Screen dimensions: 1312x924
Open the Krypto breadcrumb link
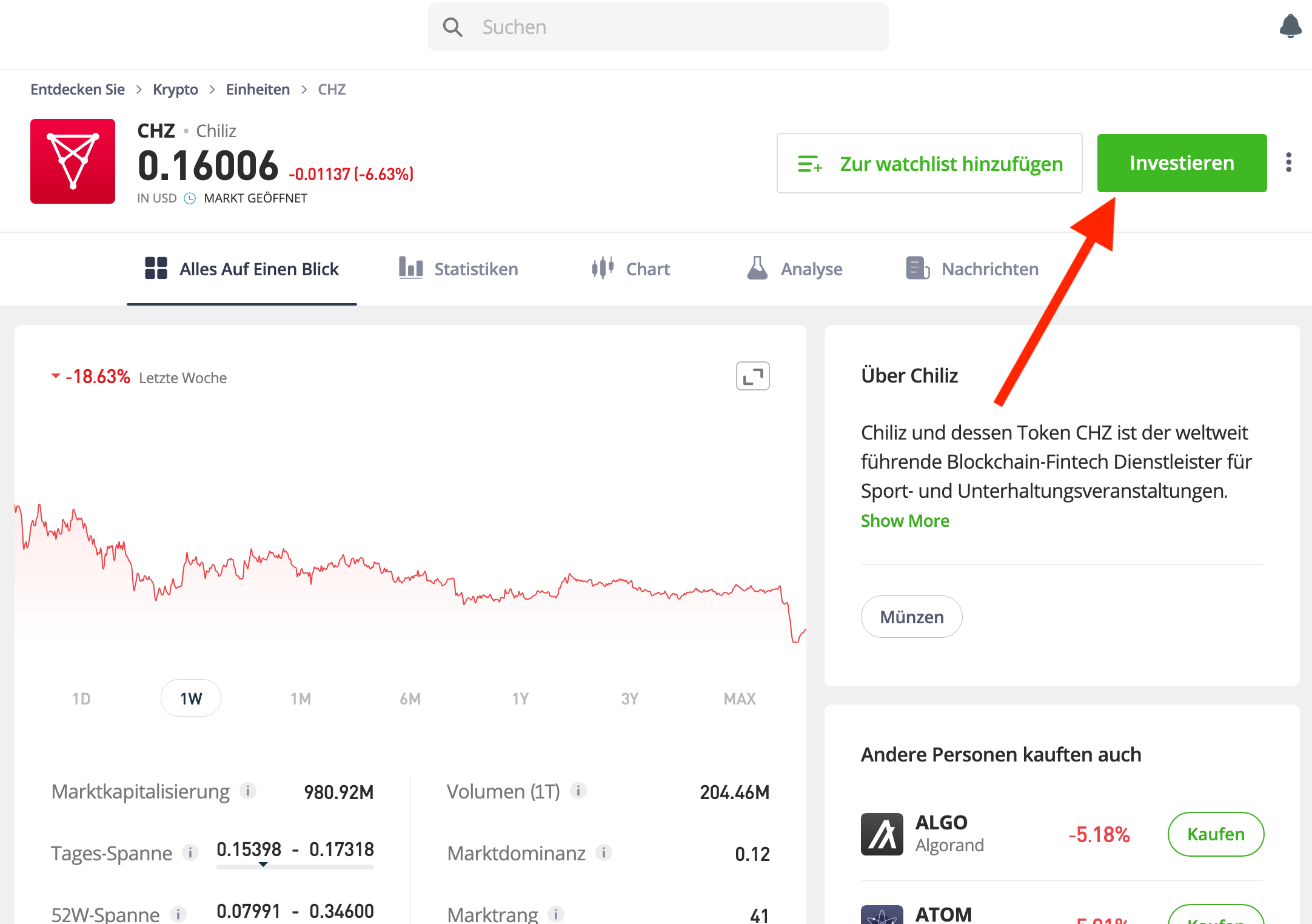(175, 90)
